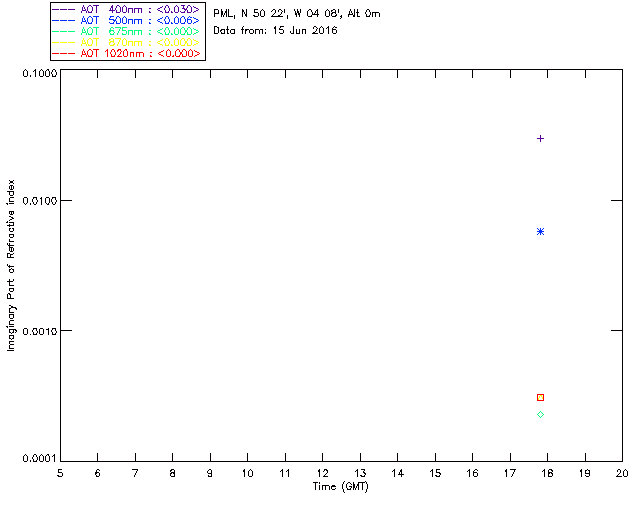
Task: Click the 0.0100 y-axis tick label
Action: point(40,201)
